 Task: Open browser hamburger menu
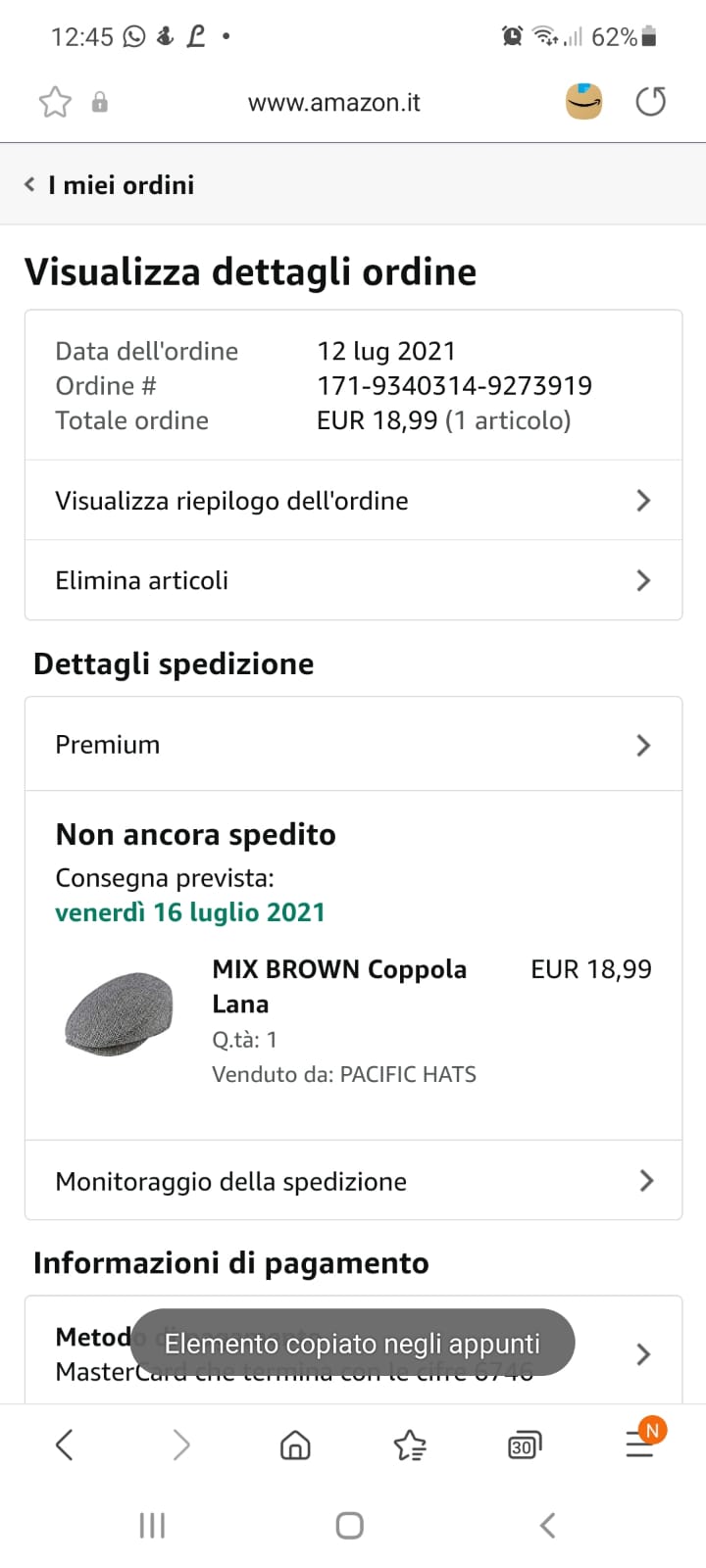pos(640,1443)
